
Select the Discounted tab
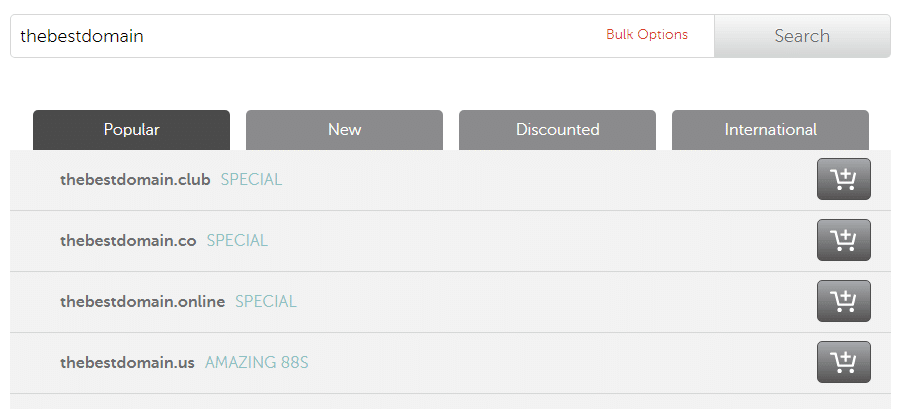coord(557,130)
